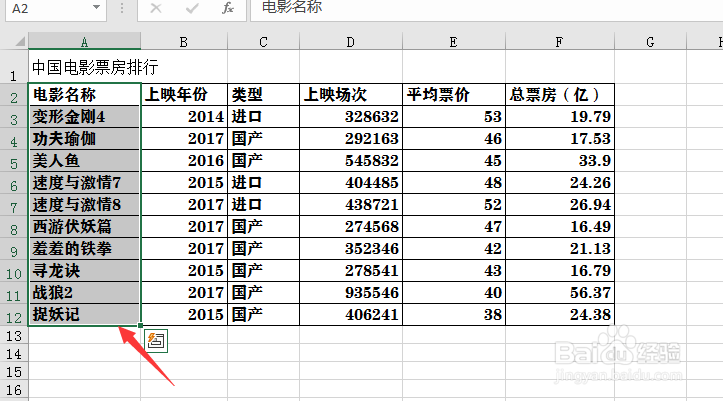
Task: Click the cell 寻龙诀
Action: (x=84, y=271)
